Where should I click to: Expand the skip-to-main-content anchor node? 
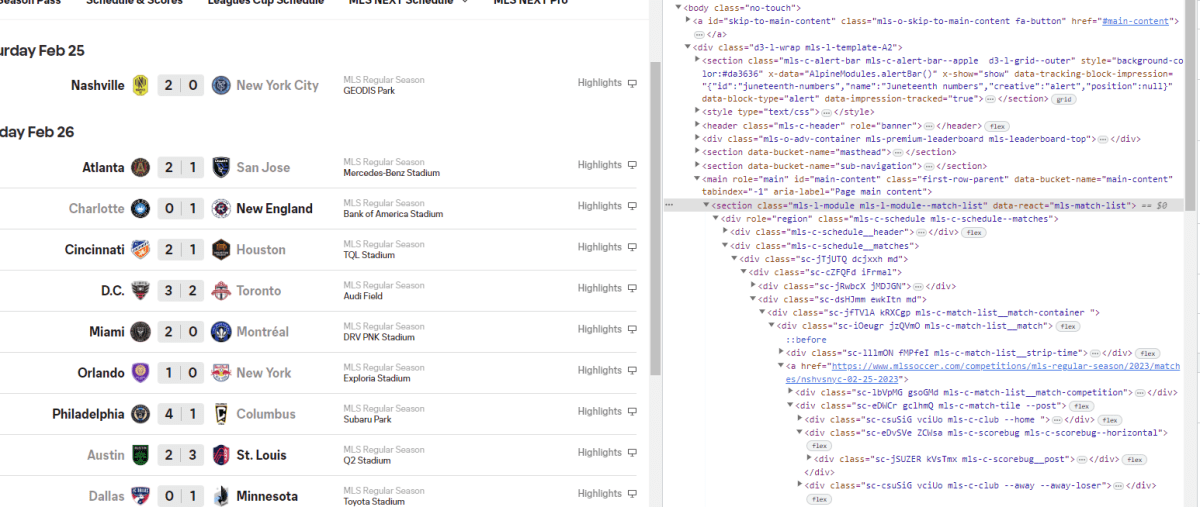click(x=688, y=21)
